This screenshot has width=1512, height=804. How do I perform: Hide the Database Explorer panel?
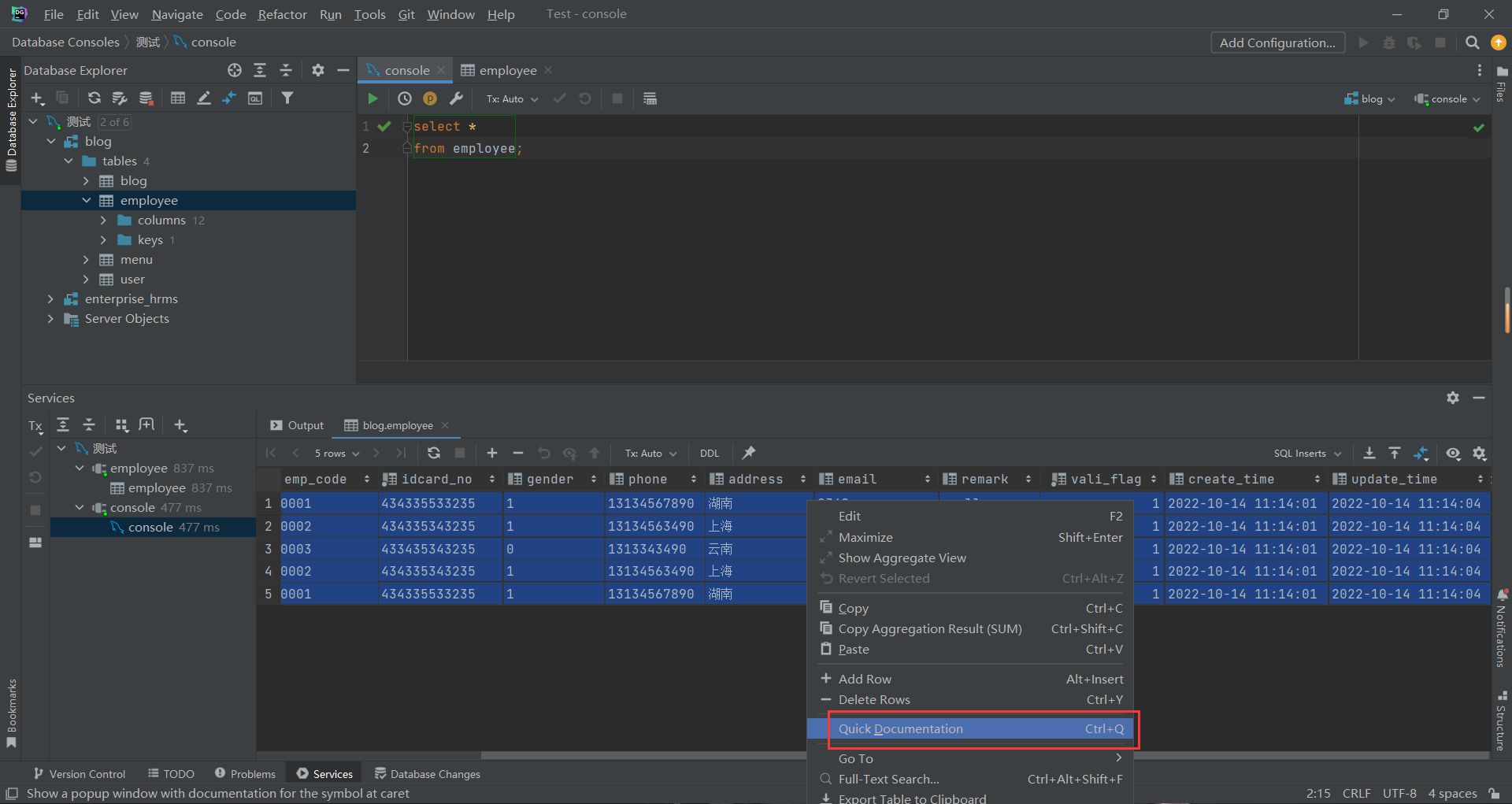(343, 70)
